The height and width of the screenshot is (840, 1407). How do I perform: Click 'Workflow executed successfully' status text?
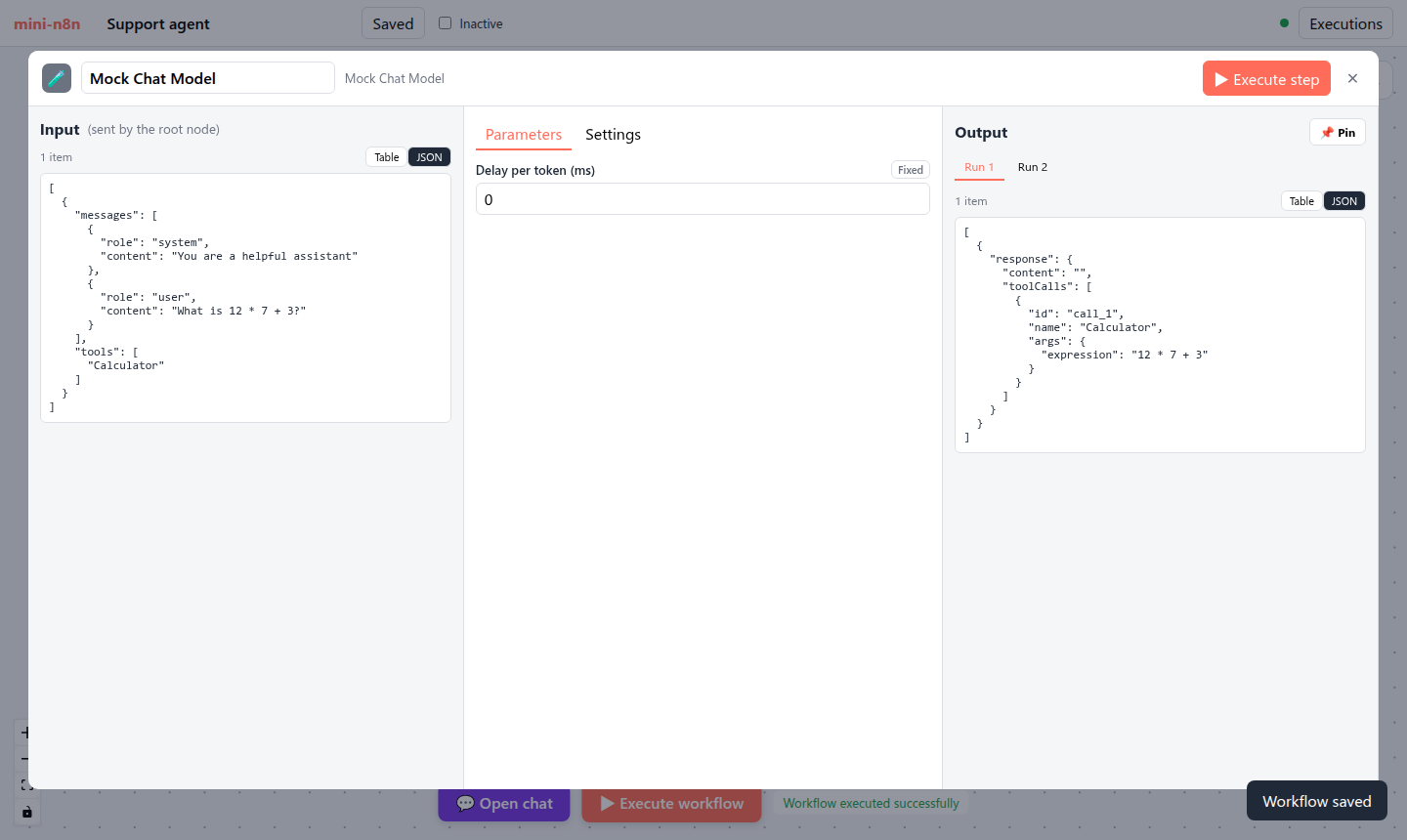(x=871, y=803)
